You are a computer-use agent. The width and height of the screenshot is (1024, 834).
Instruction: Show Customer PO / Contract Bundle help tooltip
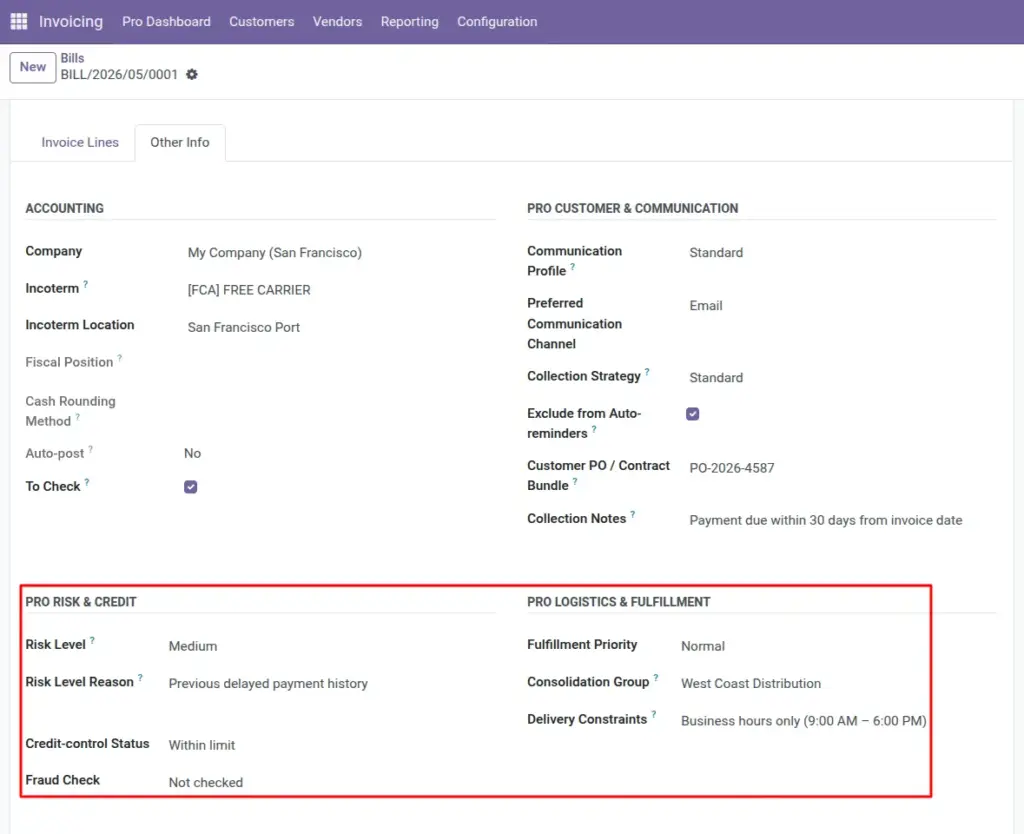pos(575,482)
